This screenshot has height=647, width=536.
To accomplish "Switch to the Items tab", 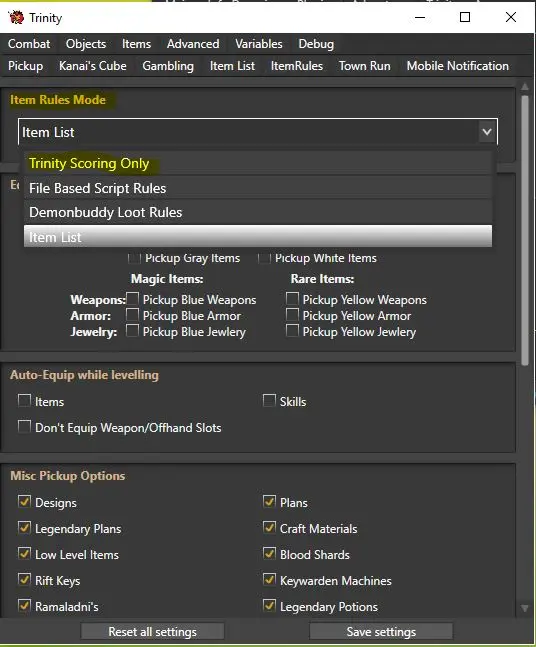I will [x=136, y=44].
